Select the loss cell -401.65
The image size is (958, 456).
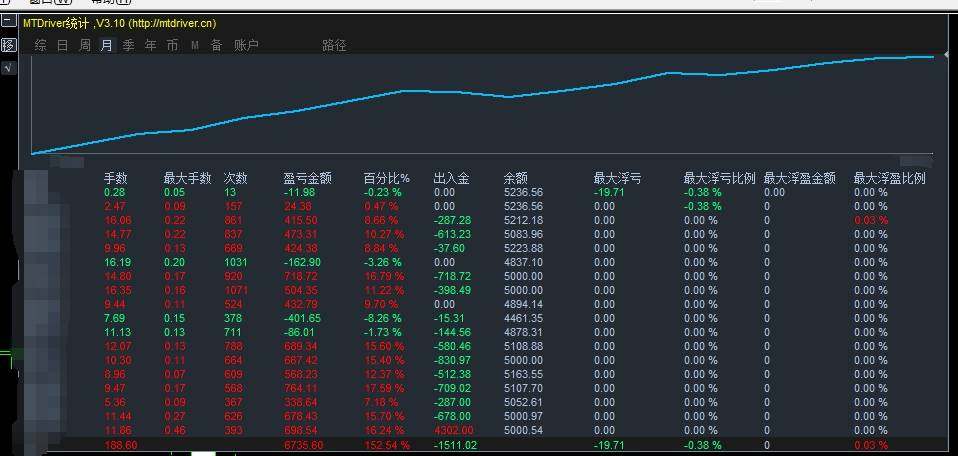(302, 318)
